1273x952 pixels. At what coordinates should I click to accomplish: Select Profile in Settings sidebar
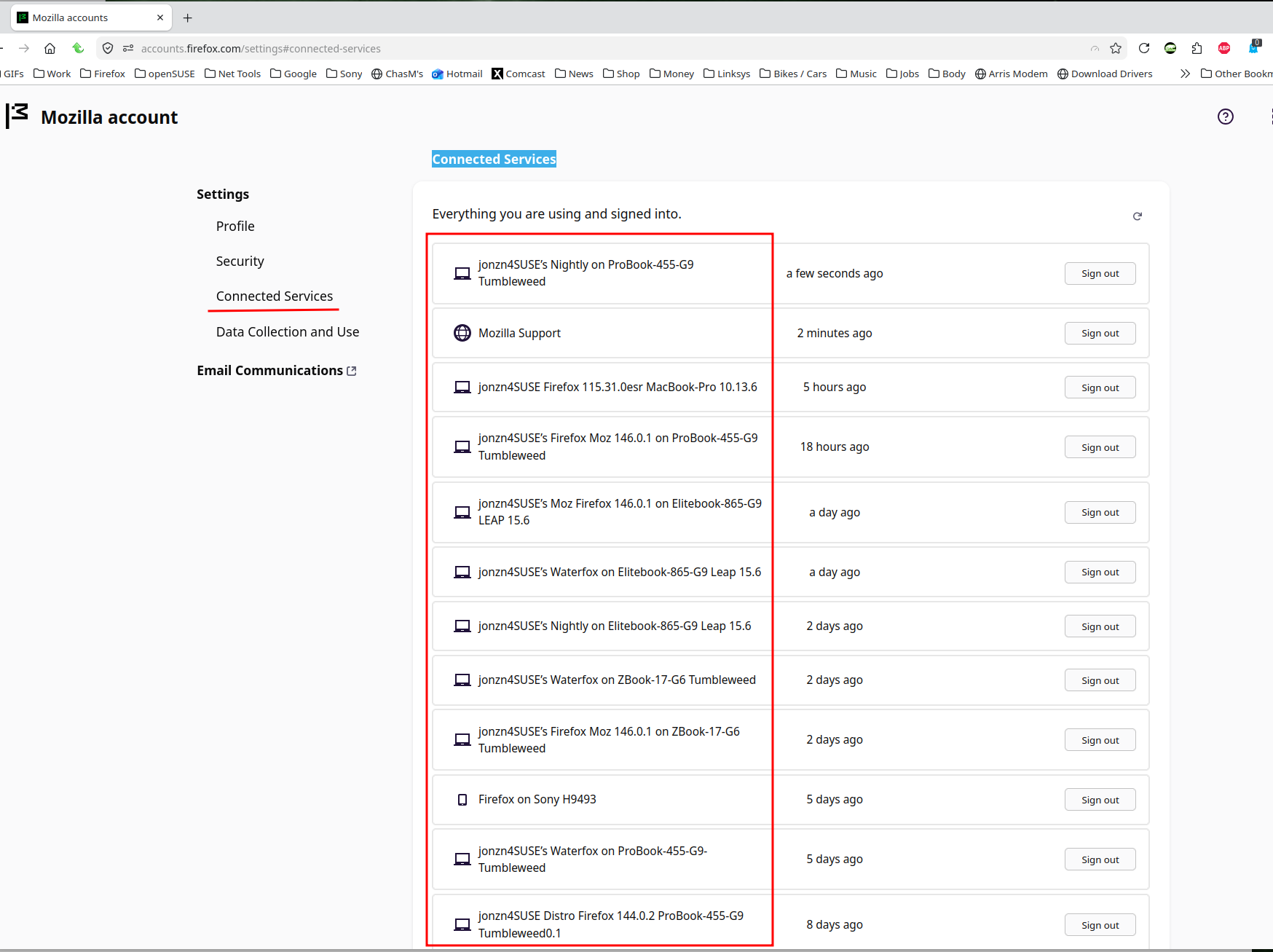point(235,227)
